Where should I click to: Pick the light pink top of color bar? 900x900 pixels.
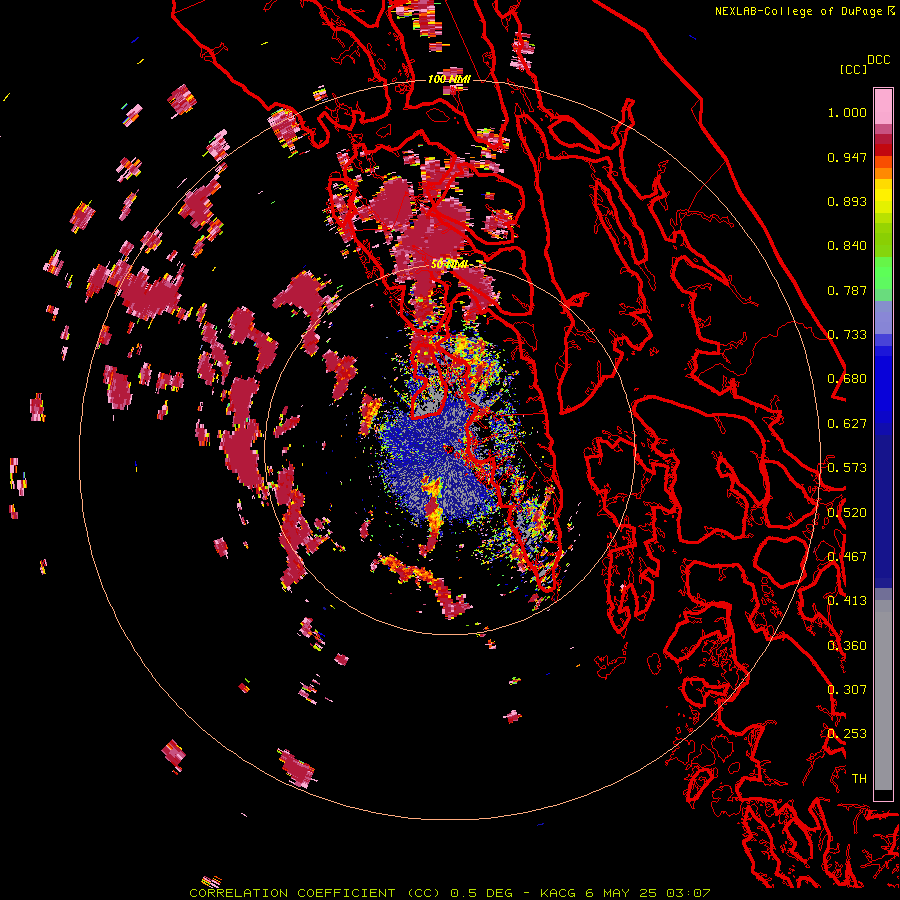pos(883,106)
